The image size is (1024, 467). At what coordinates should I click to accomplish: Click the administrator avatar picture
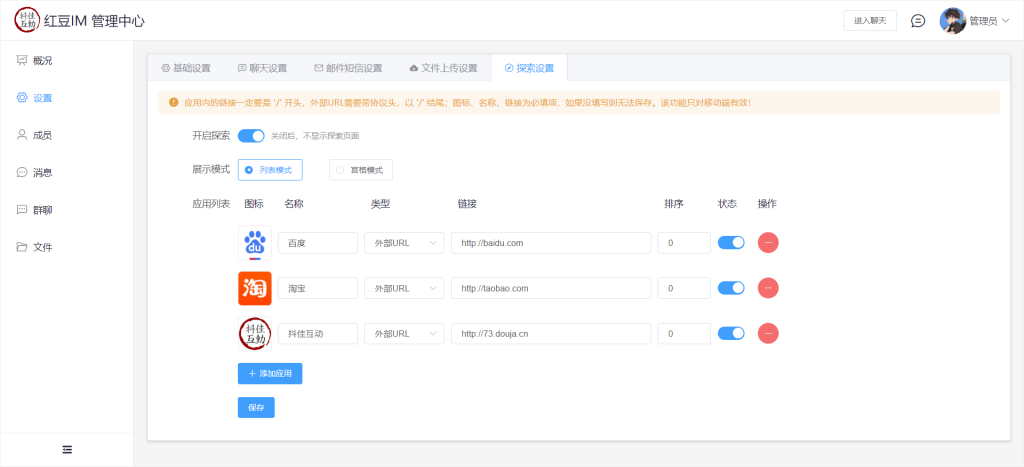pos(952,21)
